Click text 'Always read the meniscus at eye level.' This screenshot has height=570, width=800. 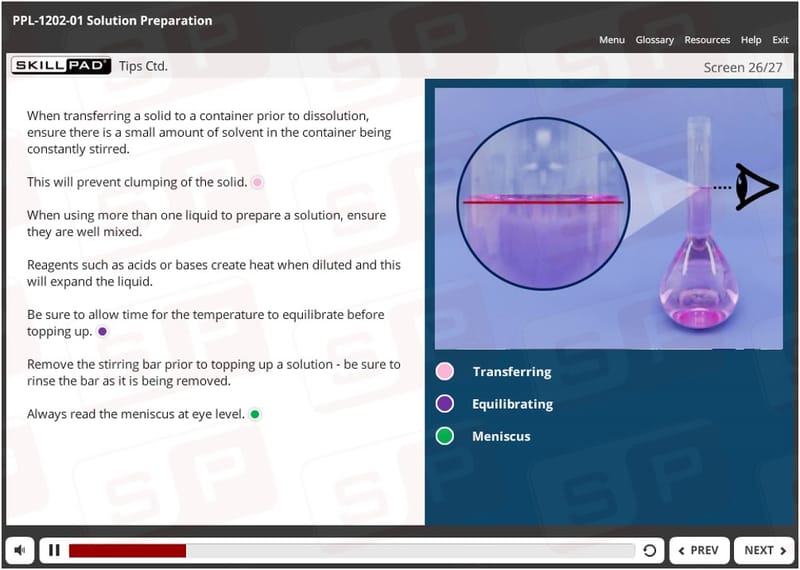click(x=136, y=414)
